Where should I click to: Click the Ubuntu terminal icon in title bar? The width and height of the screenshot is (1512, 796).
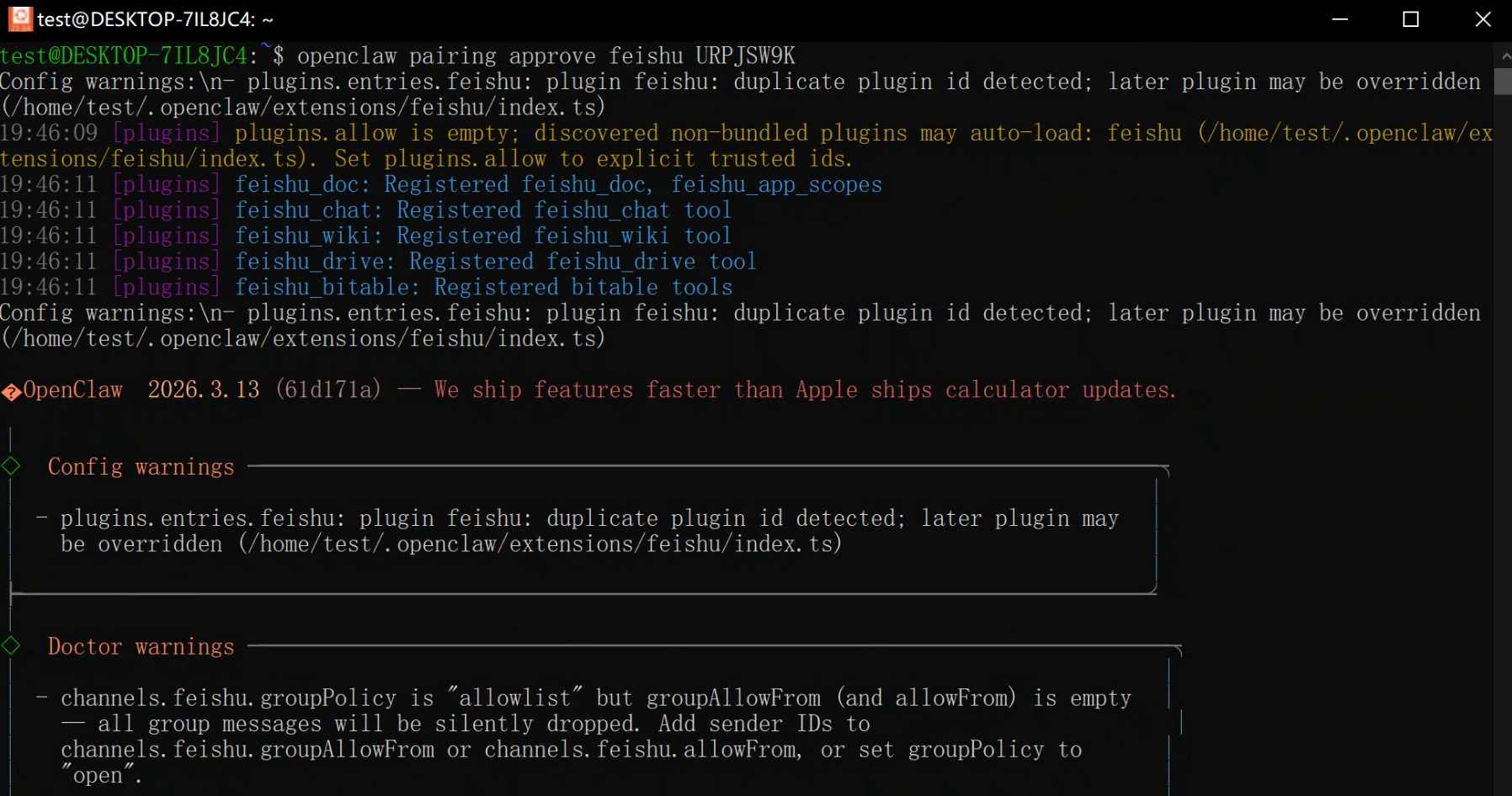pos(19,19)
